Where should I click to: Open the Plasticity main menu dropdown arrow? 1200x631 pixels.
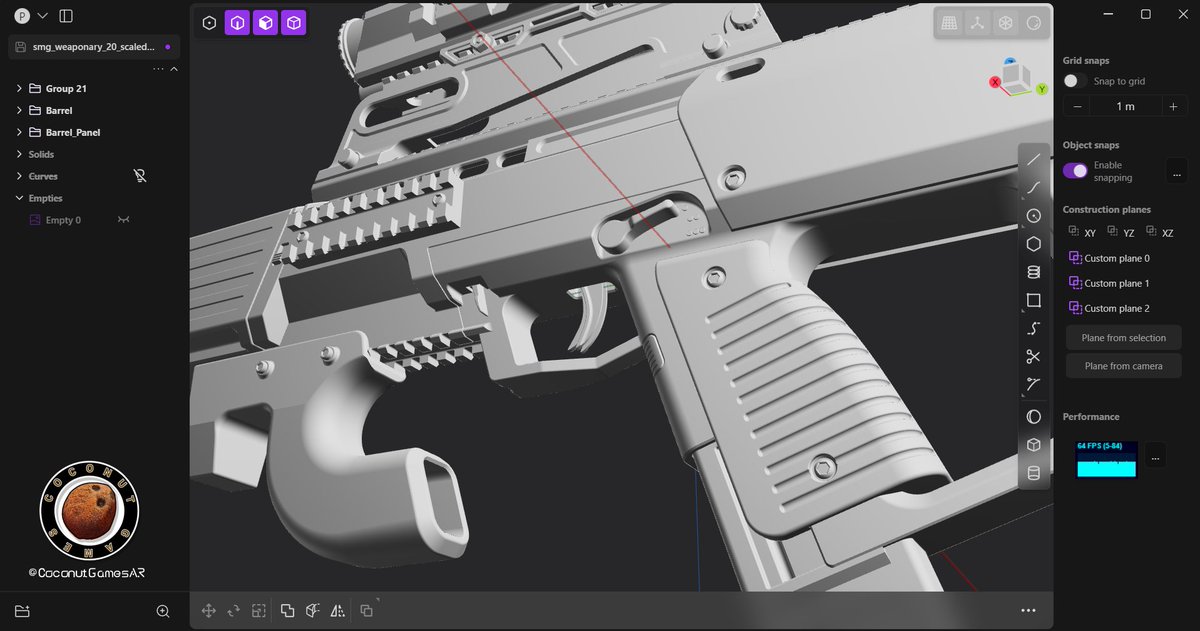point(42,16)
